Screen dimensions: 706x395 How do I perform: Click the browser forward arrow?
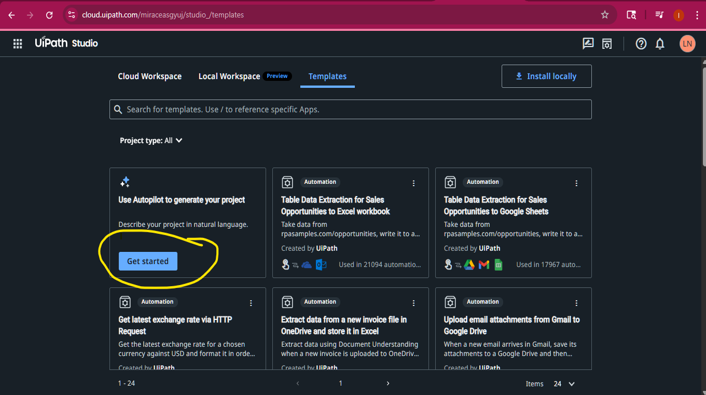coord(30,15)
